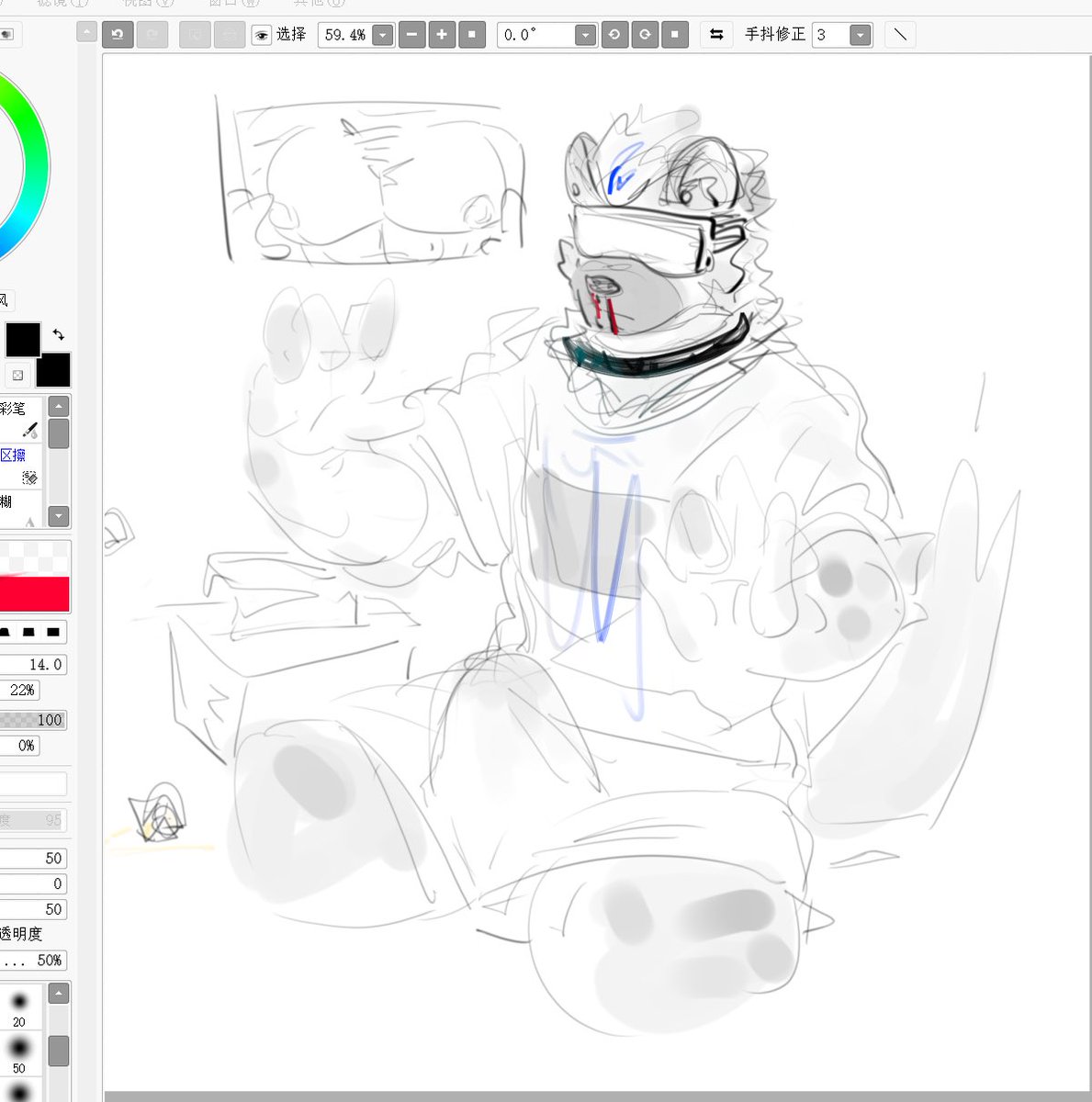The image size is (1092, 1102).
Task: Click the transparent color toggle box
Action: (17, 375)
